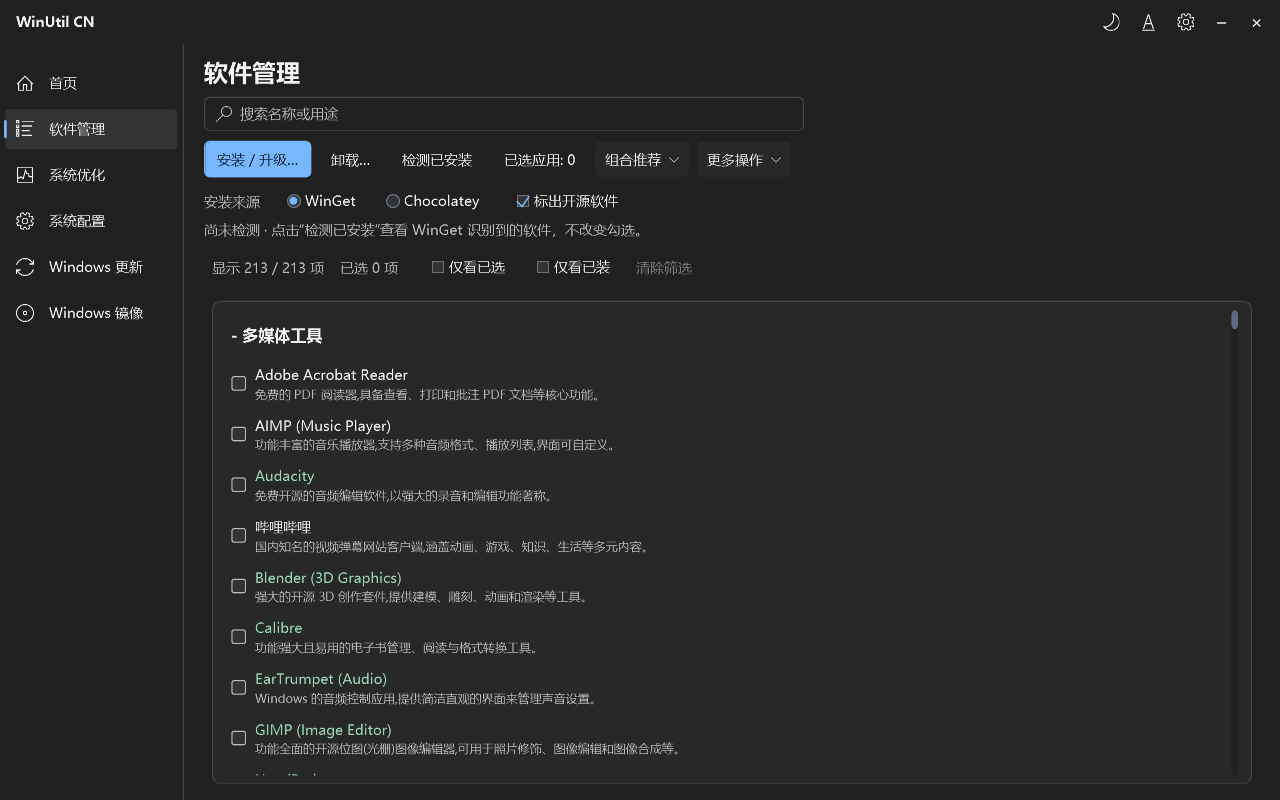Check the AIMP (Music Player) checkbox
The width and height of the screenshot is (1280, 800).
coord(239,434)
